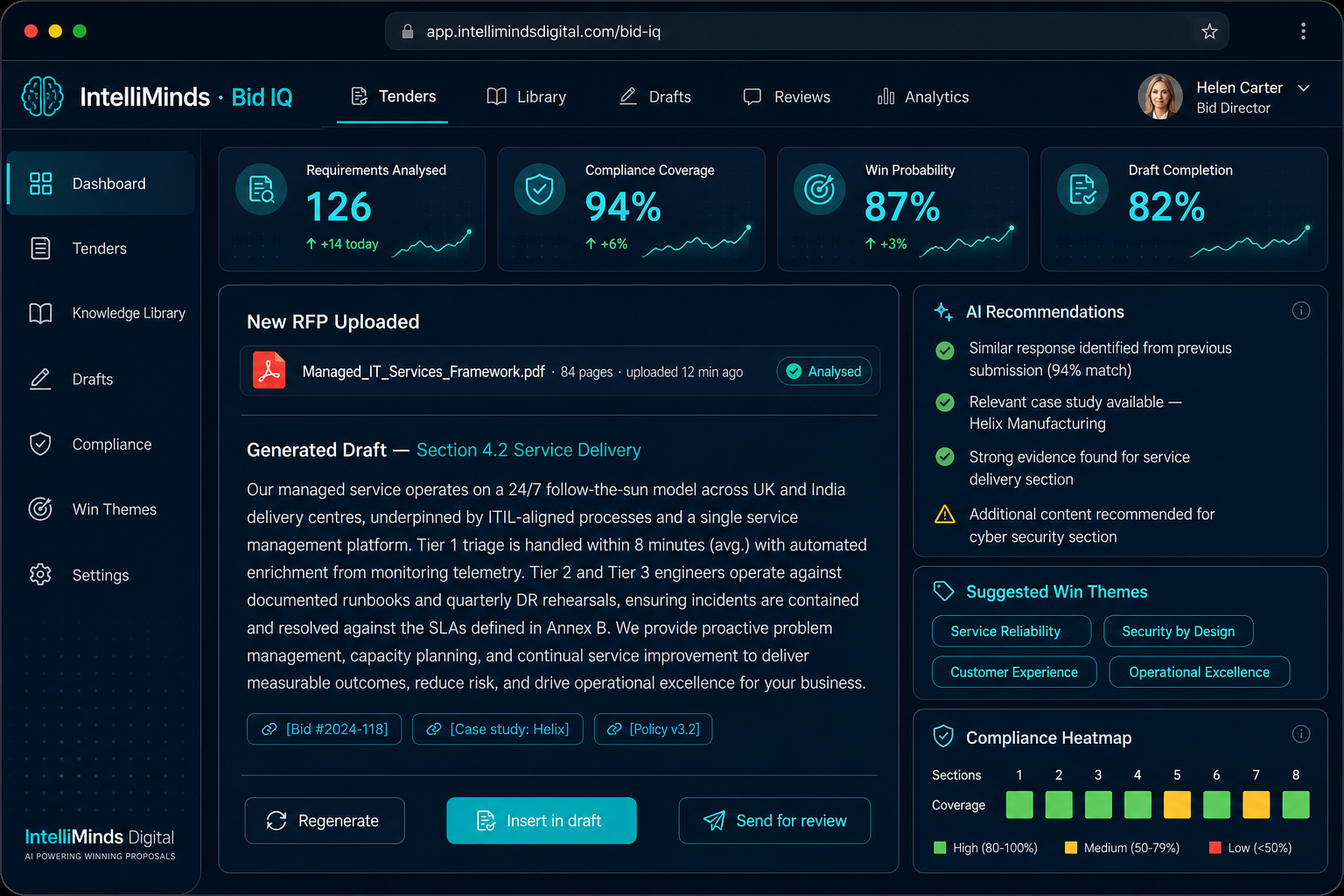Click the Knowledge Library book icon
Image resolution: width=1344 pixels, height=896 pixels.
pos(40,313)
